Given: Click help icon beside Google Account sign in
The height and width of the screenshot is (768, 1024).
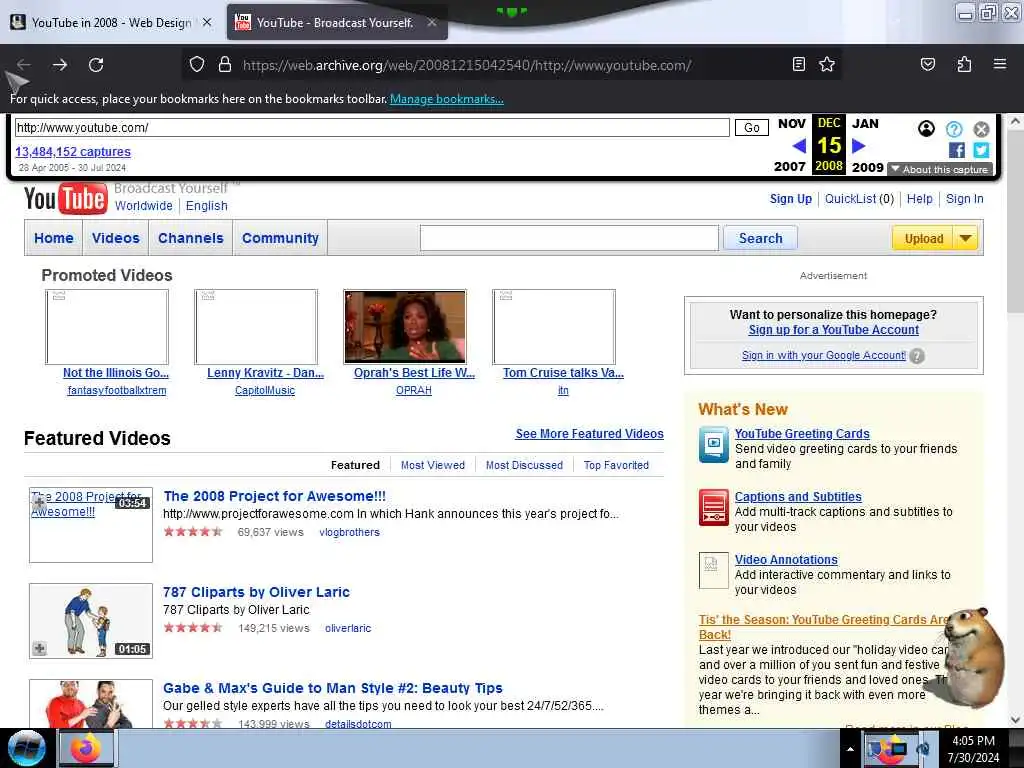Looking at the screenshot, I should [x=917, y=356].
